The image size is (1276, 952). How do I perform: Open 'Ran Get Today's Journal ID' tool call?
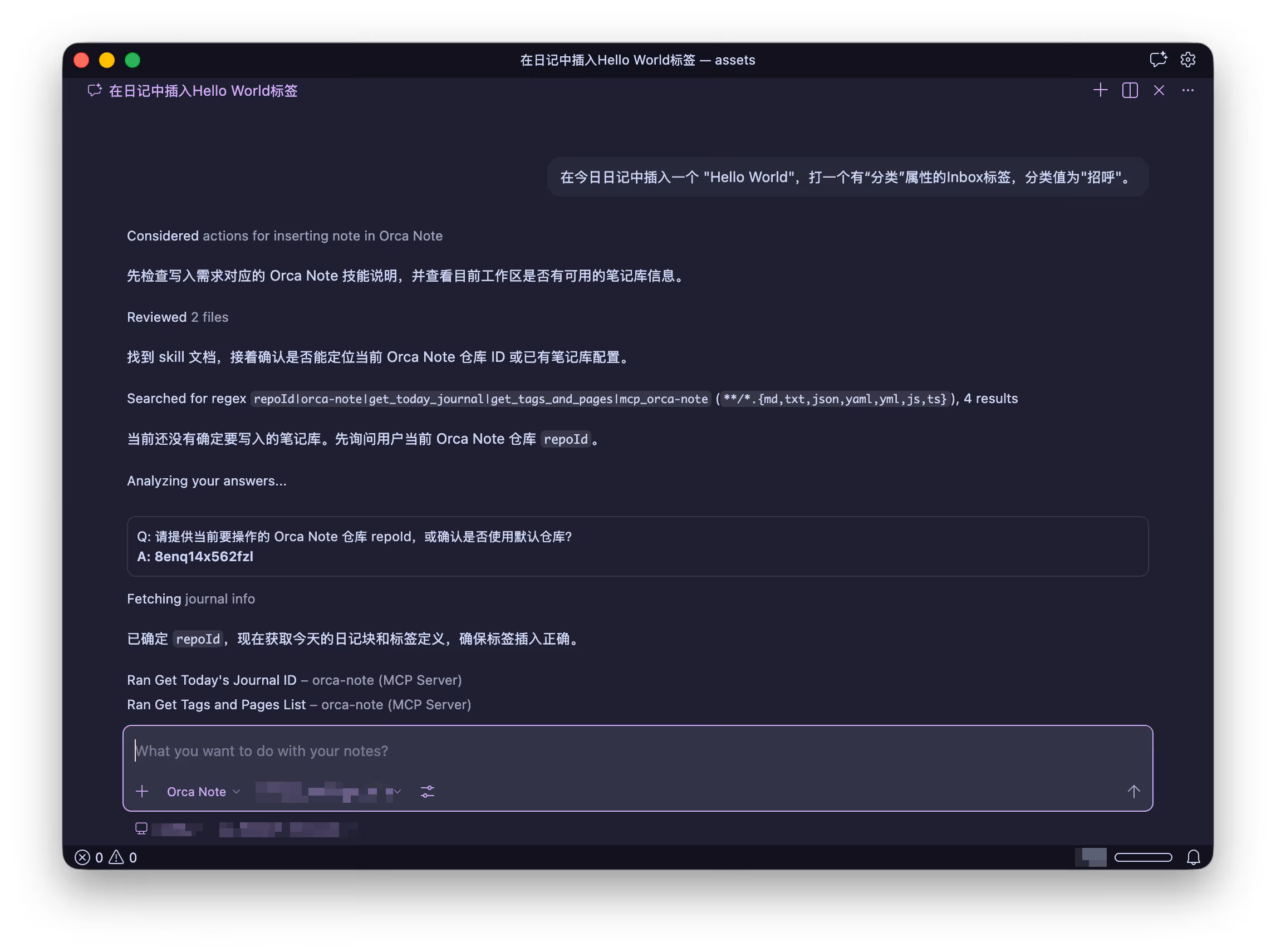tap(294, 680)
